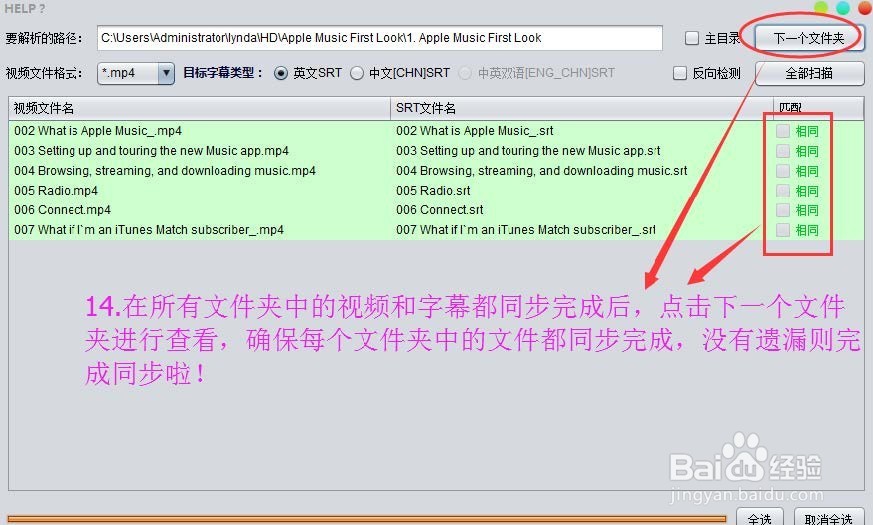Select 003 Setting up and touring the new Music app.mp4
The width and height of the screenshot is (873, 525).
pyautogui.click(x=151, y=151)
